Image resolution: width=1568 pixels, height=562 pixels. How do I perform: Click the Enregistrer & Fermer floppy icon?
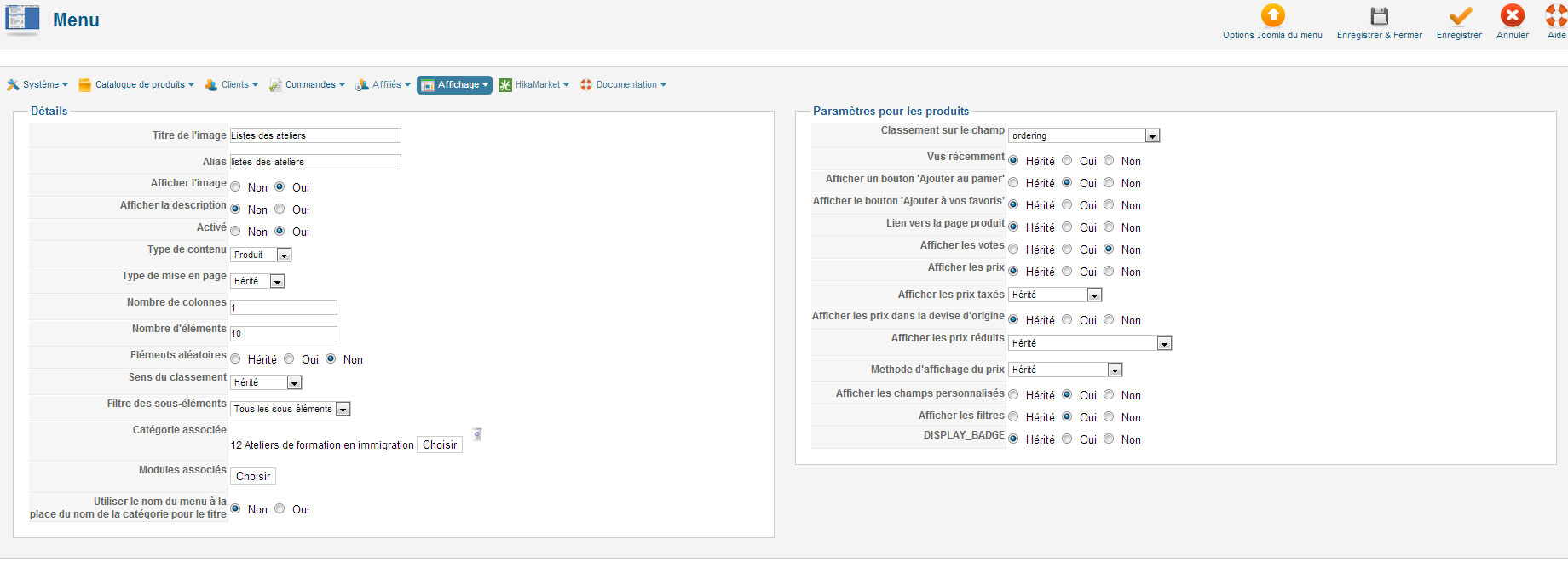click(x=1379, y=15)
